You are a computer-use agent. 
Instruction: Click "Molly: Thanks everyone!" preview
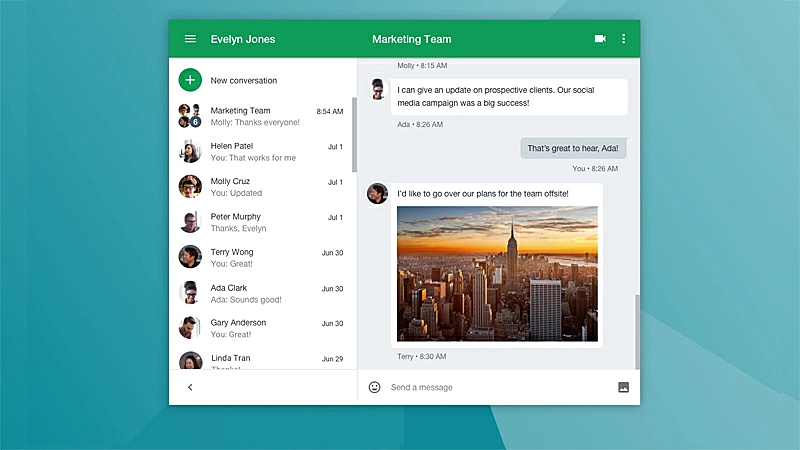(x=255, y=122)
